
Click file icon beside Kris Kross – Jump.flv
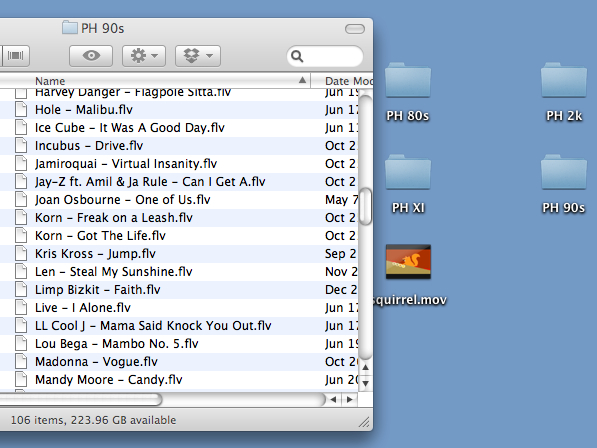click(x=21, y=254)
